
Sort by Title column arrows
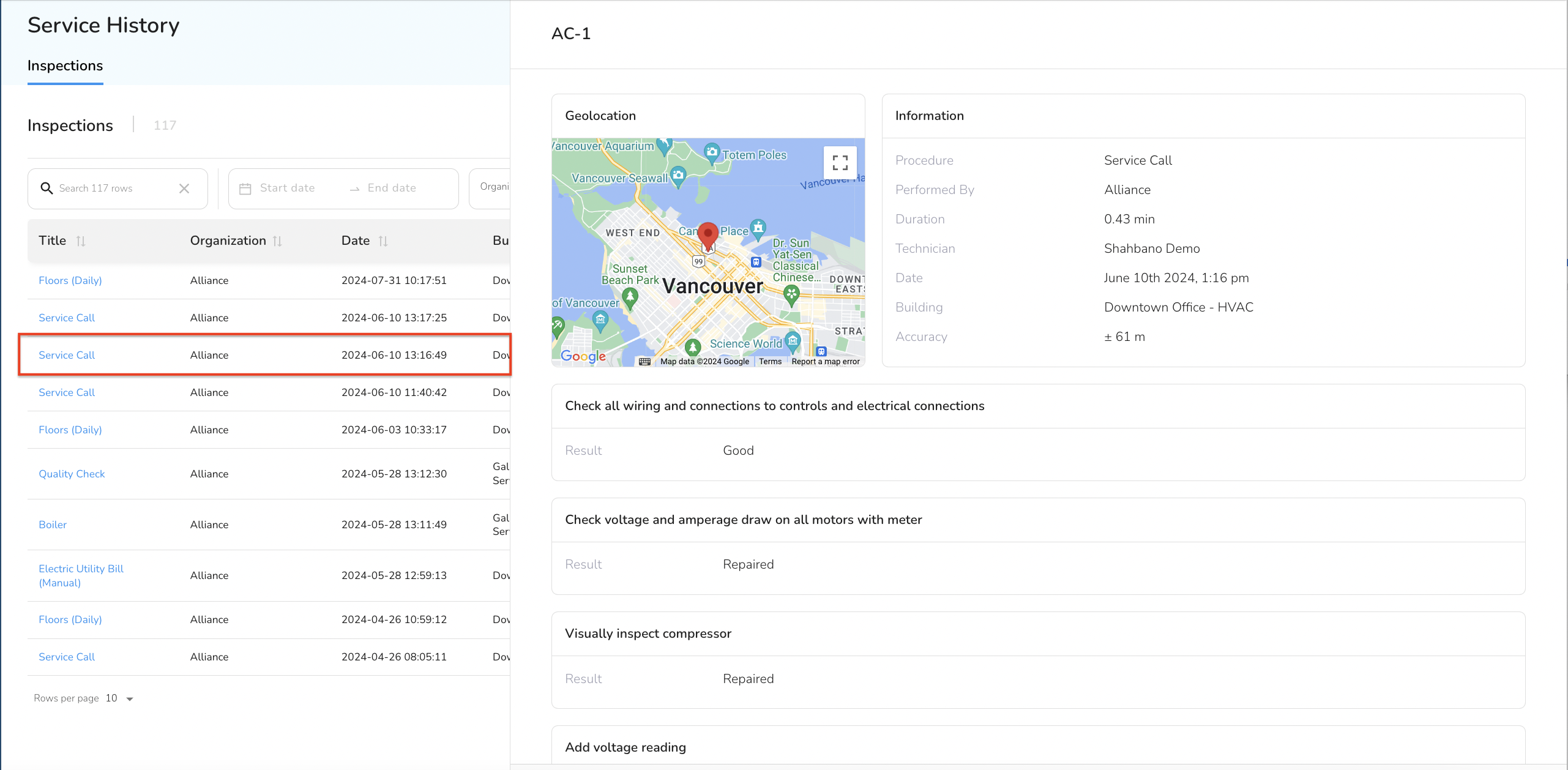tap(81, 241)
